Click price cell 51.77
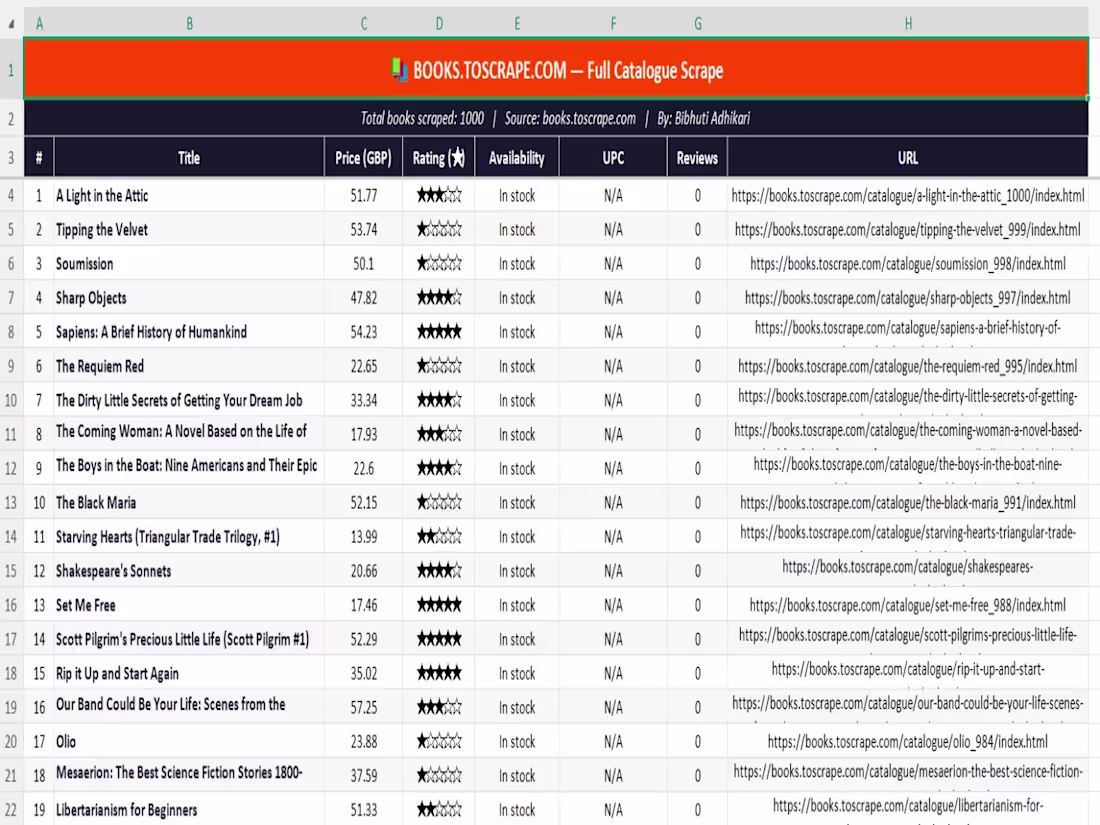The height and width of the screenshot is (825, 1100). tap(363, 196)
